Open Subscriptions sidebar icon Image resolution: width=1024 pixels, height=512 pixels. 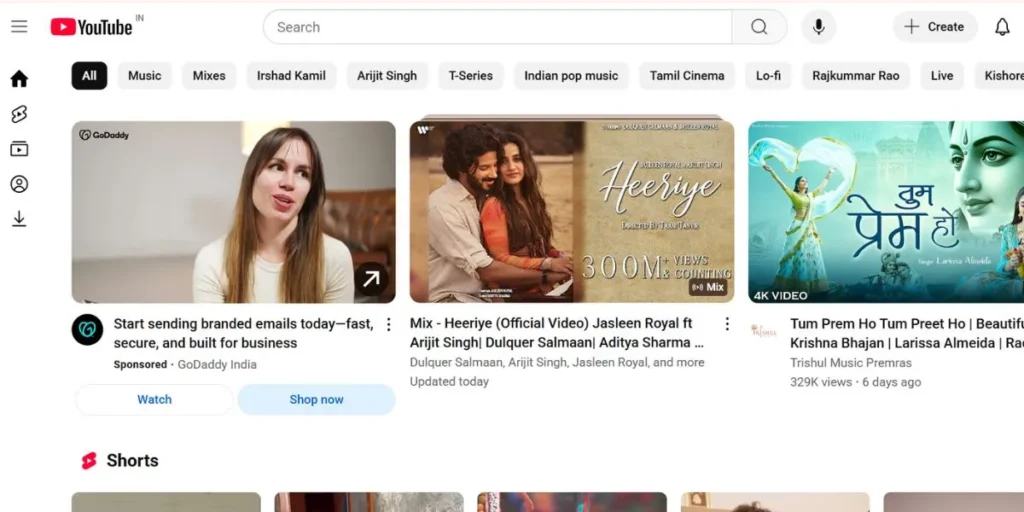pos(20,149)
